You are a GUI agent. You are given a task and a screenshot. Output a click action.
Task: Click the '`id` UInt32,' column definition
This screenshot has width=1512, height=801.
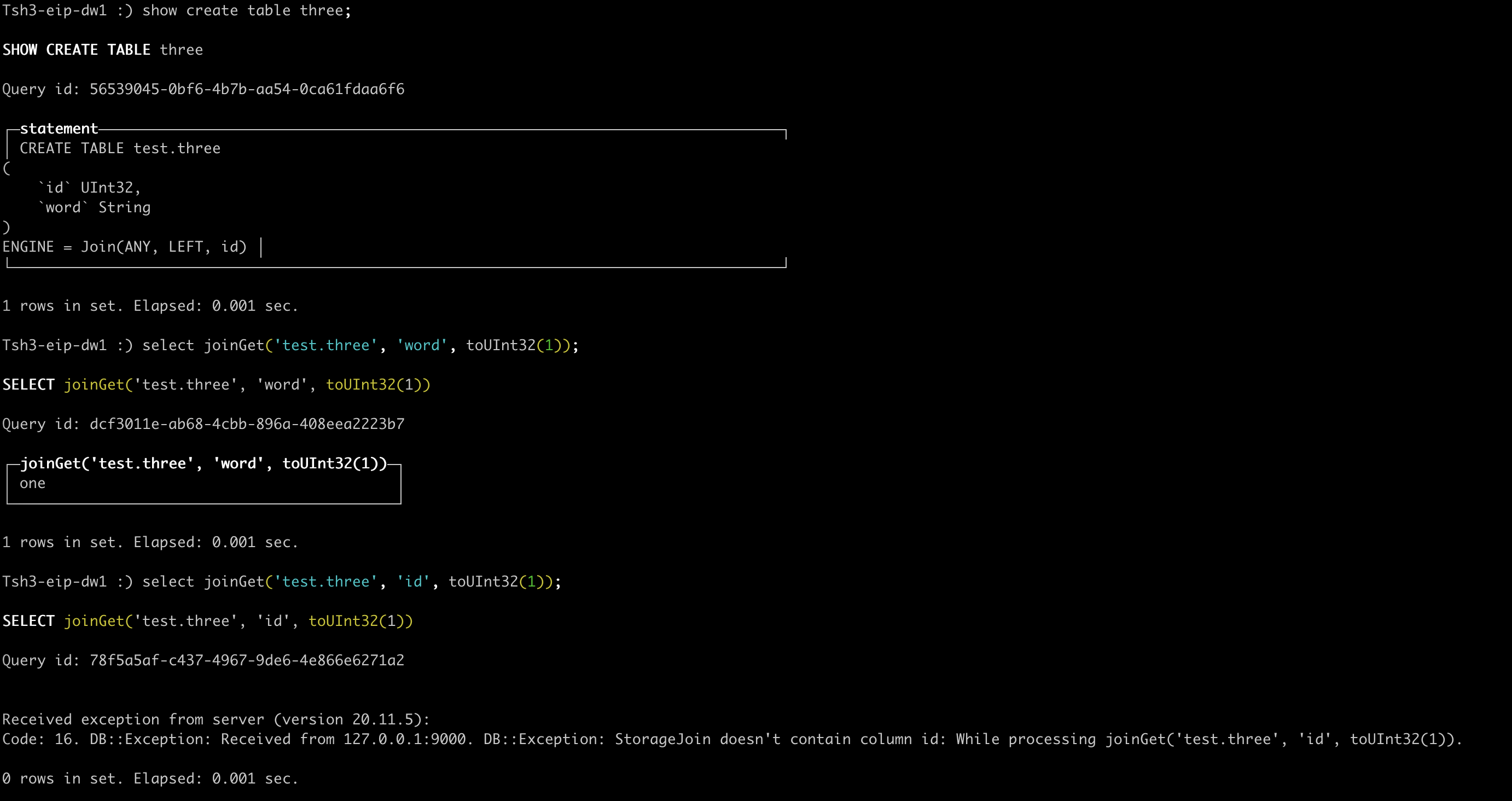pos(89,188)
